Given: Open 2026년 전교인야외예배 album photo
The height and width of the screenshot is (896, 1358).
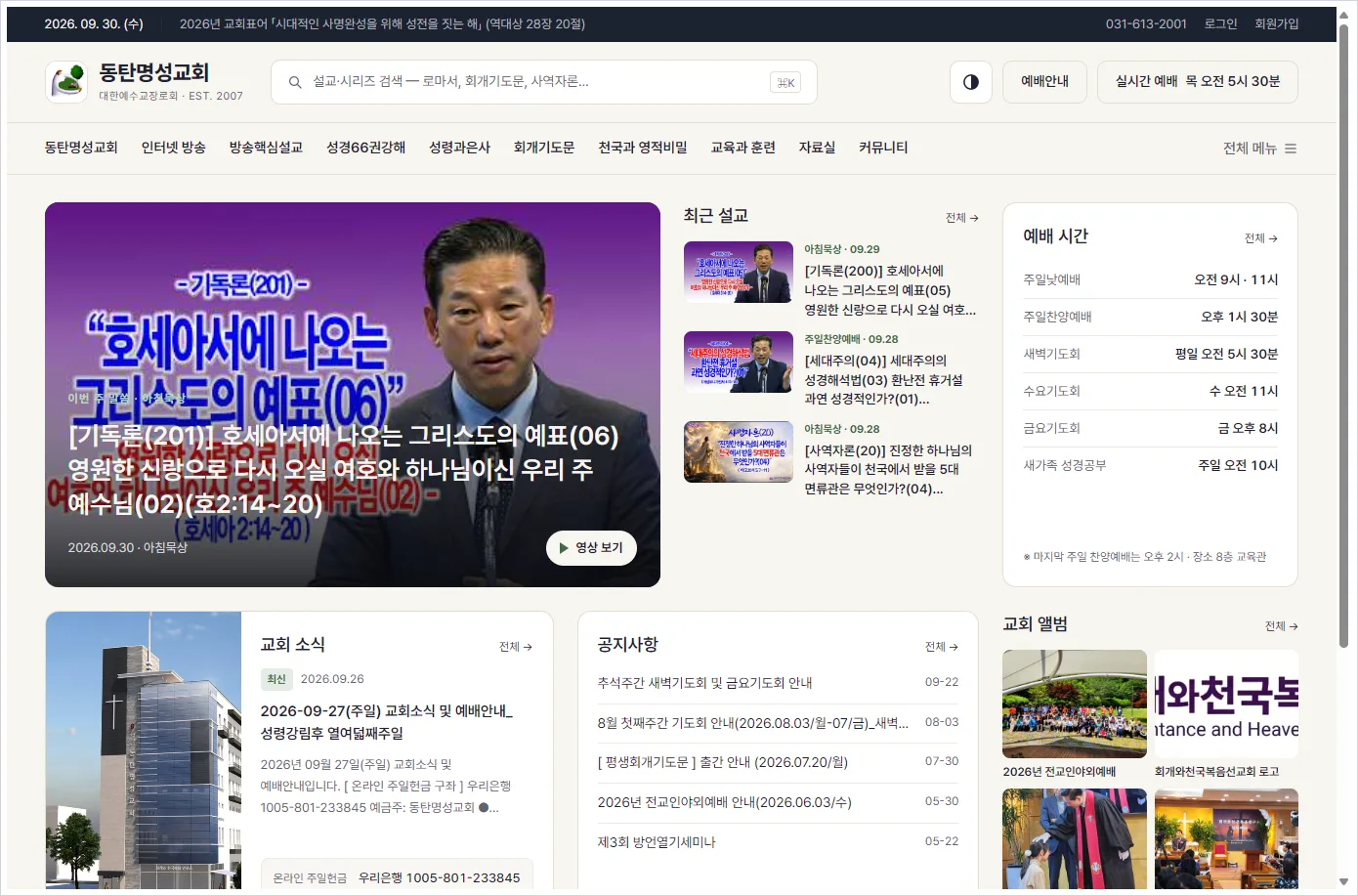Looking at the screenshot, I should coord(1075,704).
